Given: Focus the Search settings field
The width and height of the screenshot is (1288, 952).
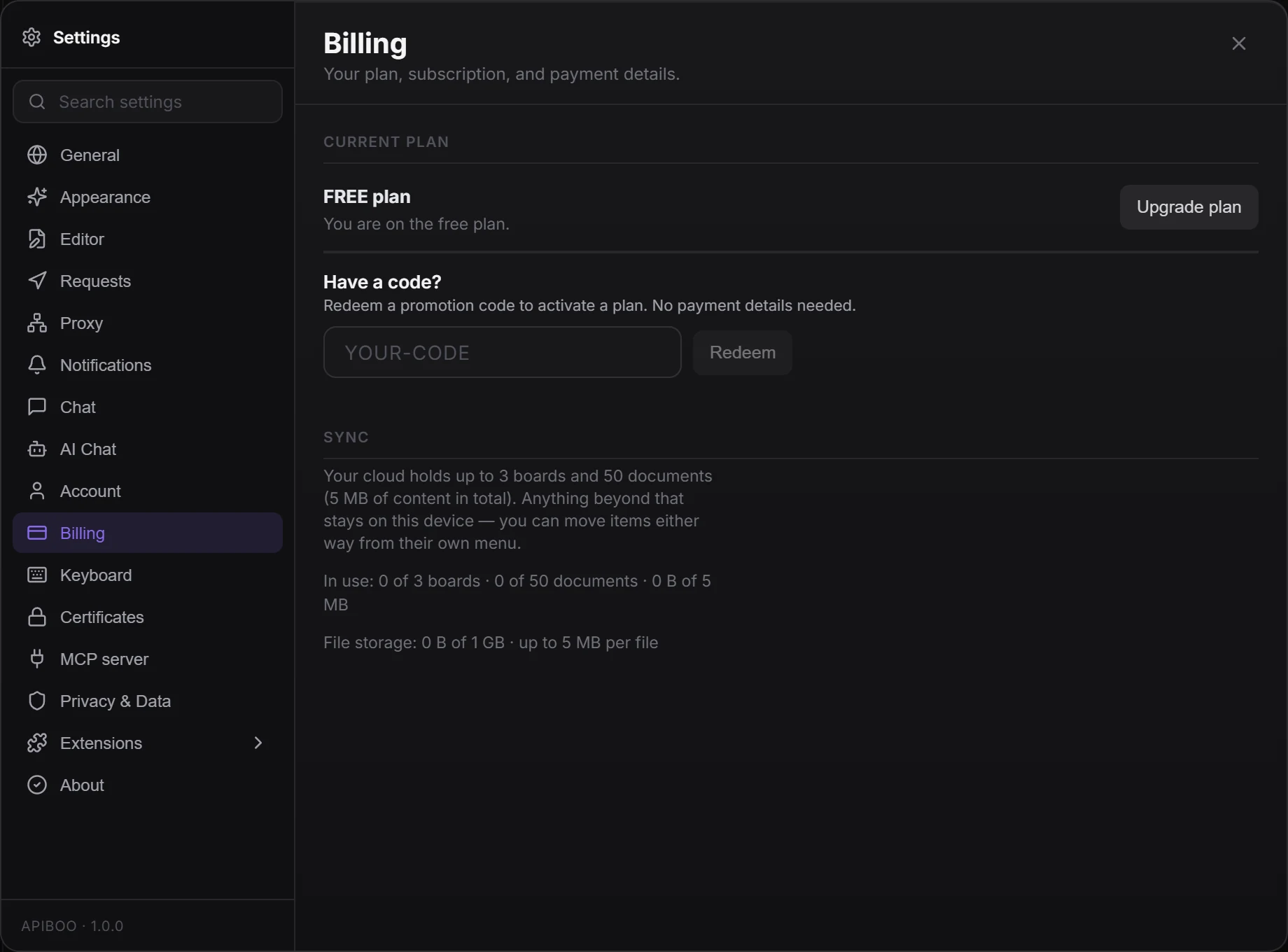Looking at the screenshot, I should [148, 101].
